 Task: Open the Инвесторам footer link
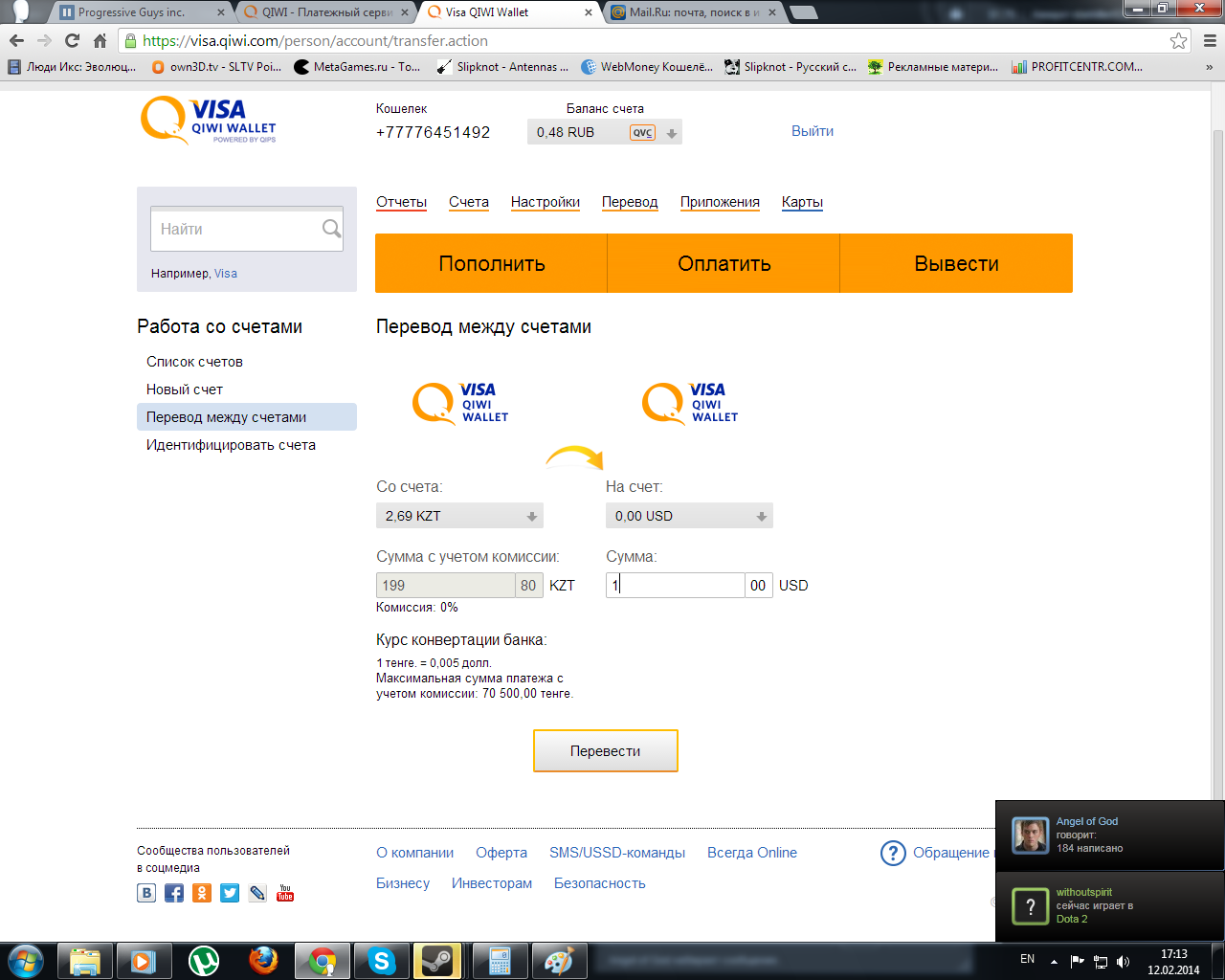pos(492,883)
